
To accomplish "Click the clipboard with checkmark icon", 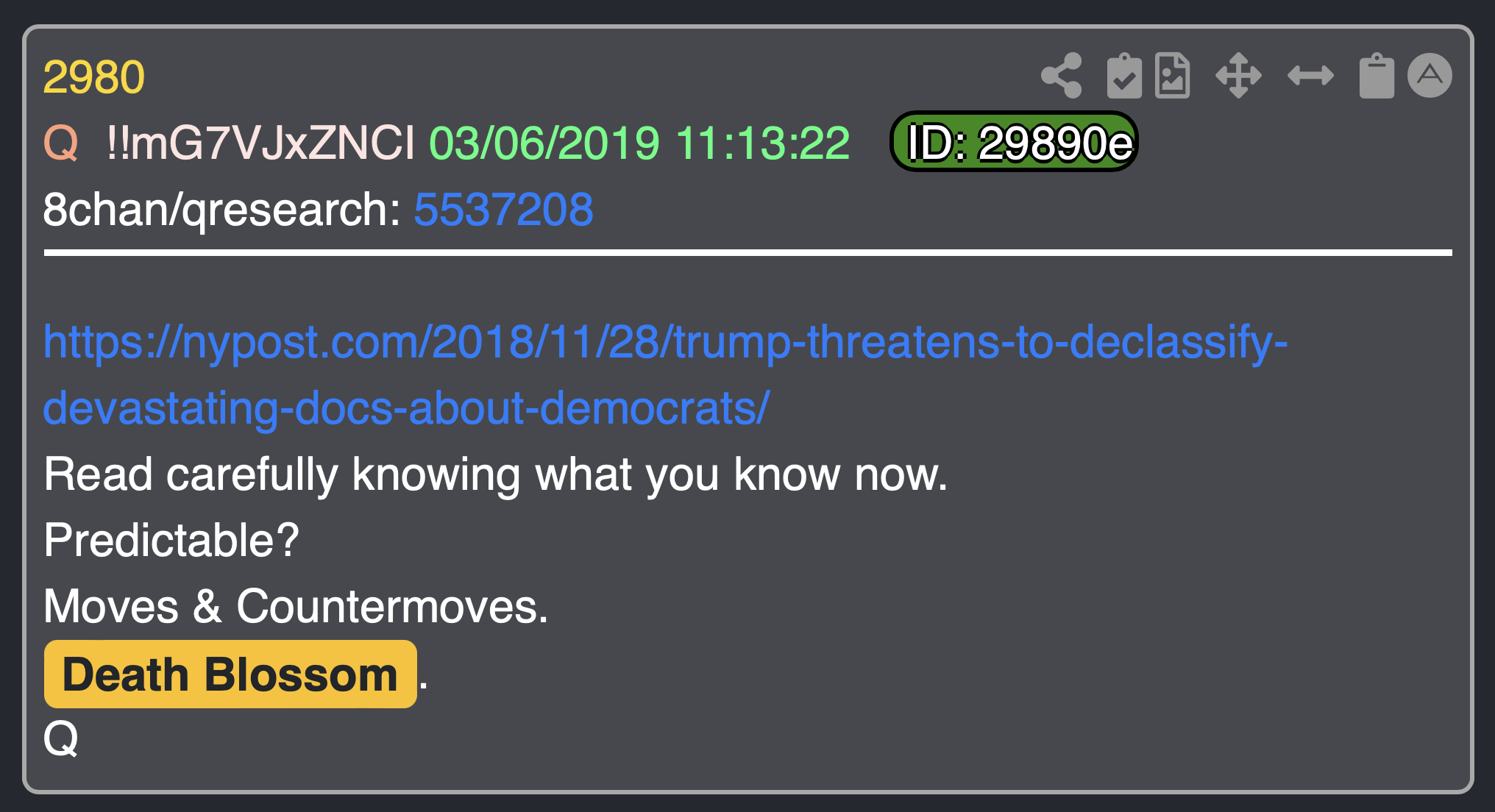I will coord(1124,76).
